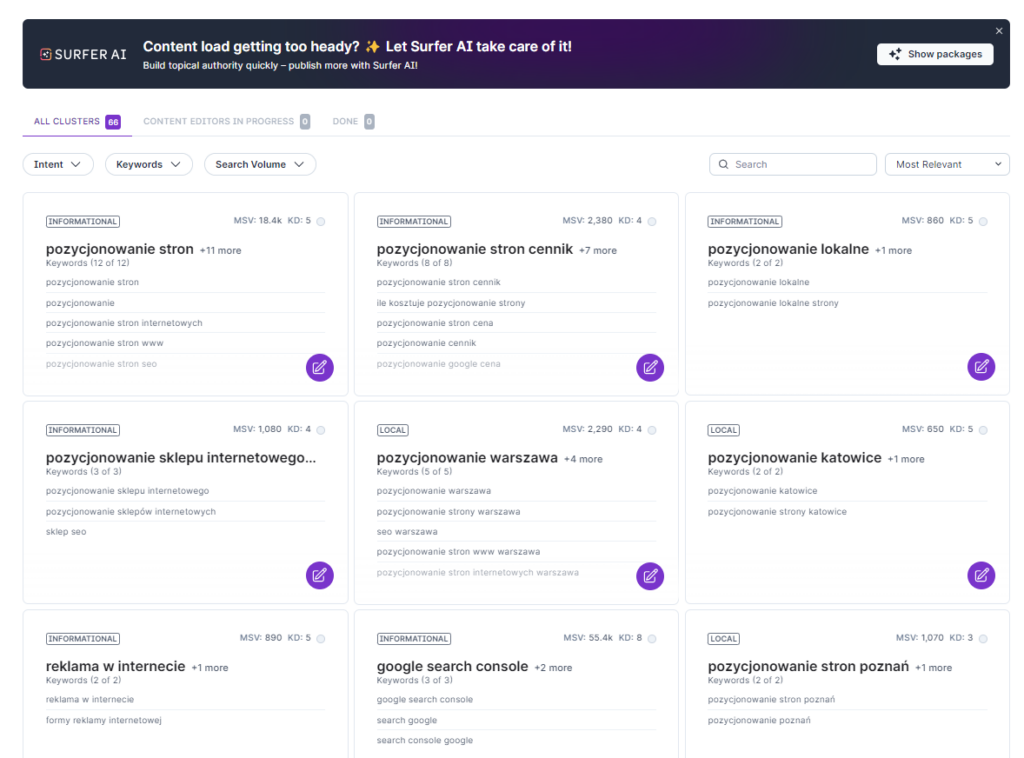Open the Search Volume filter dropdown
The width and height of the screenshot is (1024, 758).
point(260,164)
